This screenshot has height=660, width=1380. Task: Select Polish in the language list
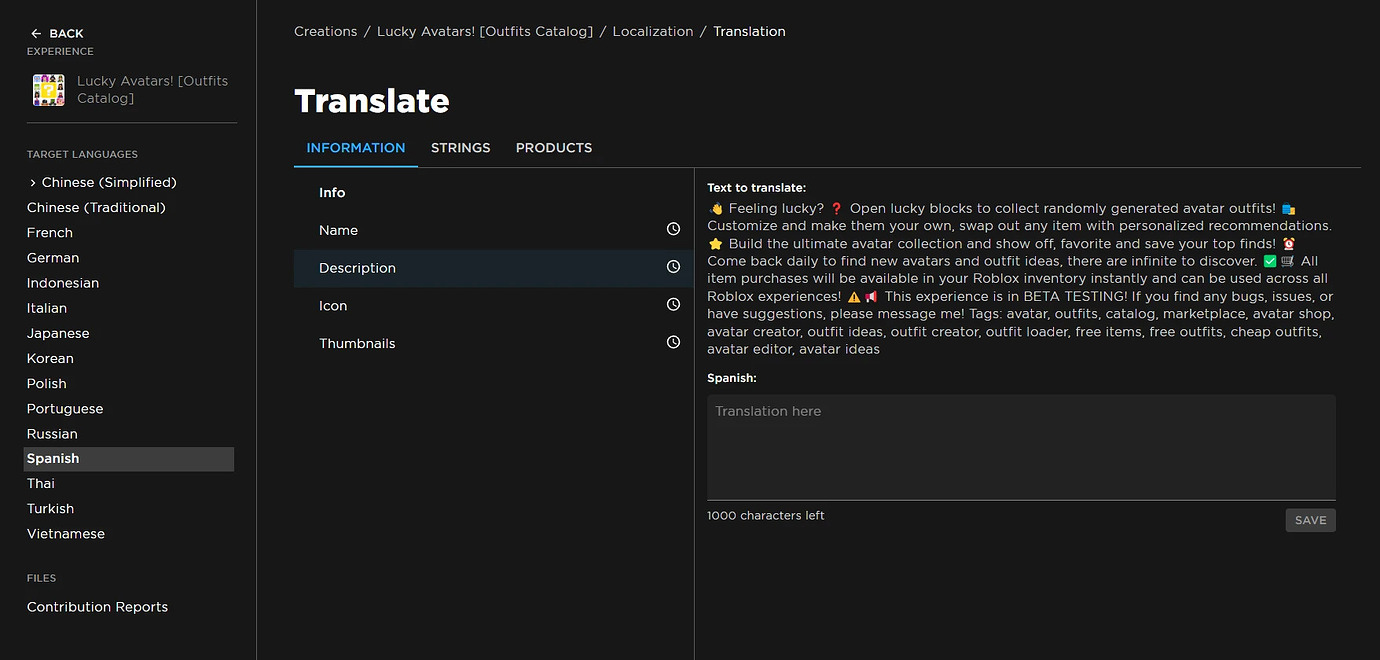(47, 384)
